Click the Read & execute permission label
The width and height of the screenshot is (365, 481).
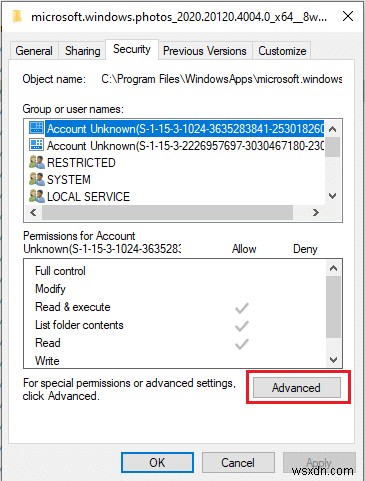[73, 307]
